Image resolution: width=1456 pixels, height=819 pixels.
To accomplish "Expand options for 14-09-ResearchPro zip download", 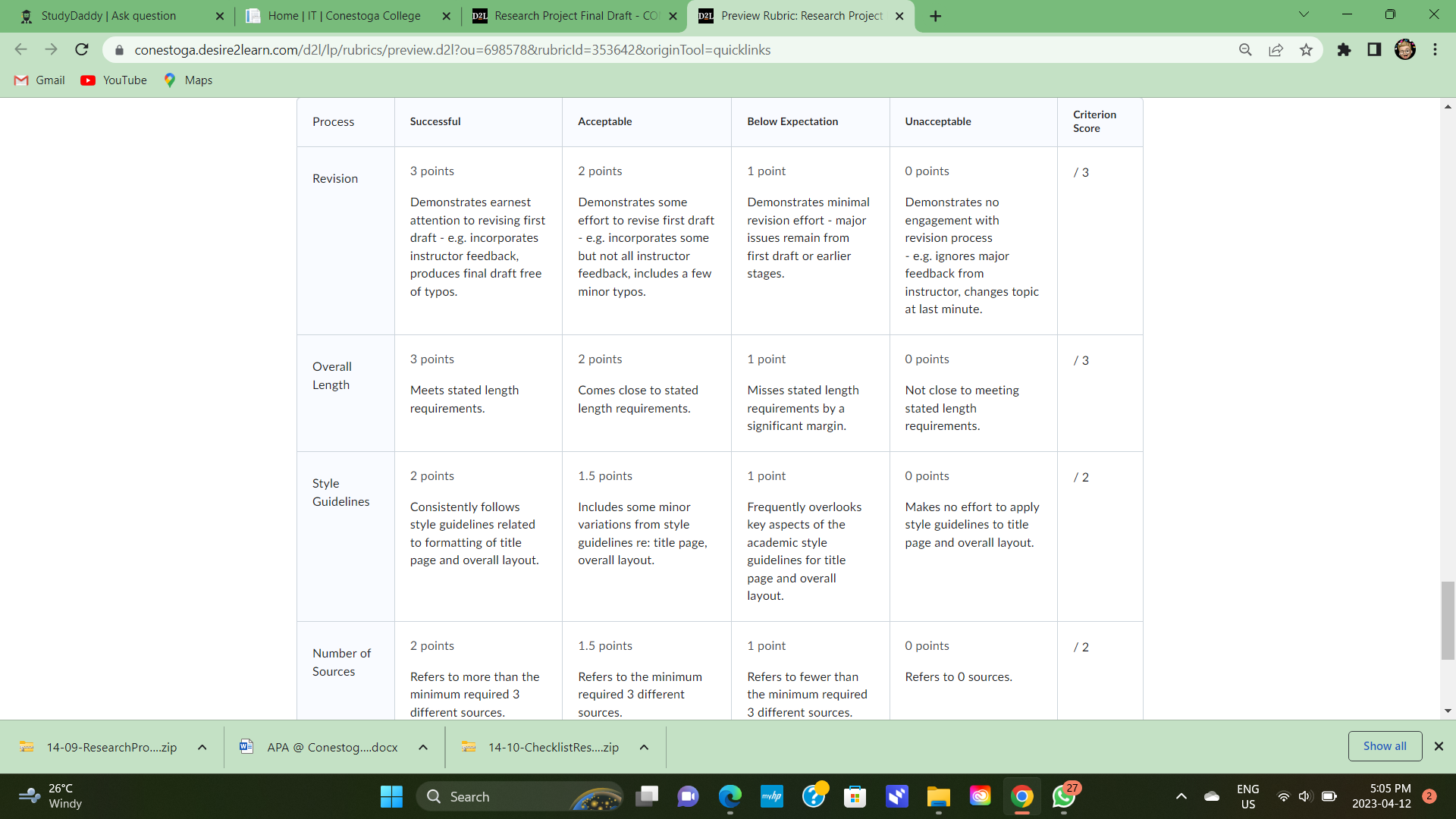I will (202, 748).
